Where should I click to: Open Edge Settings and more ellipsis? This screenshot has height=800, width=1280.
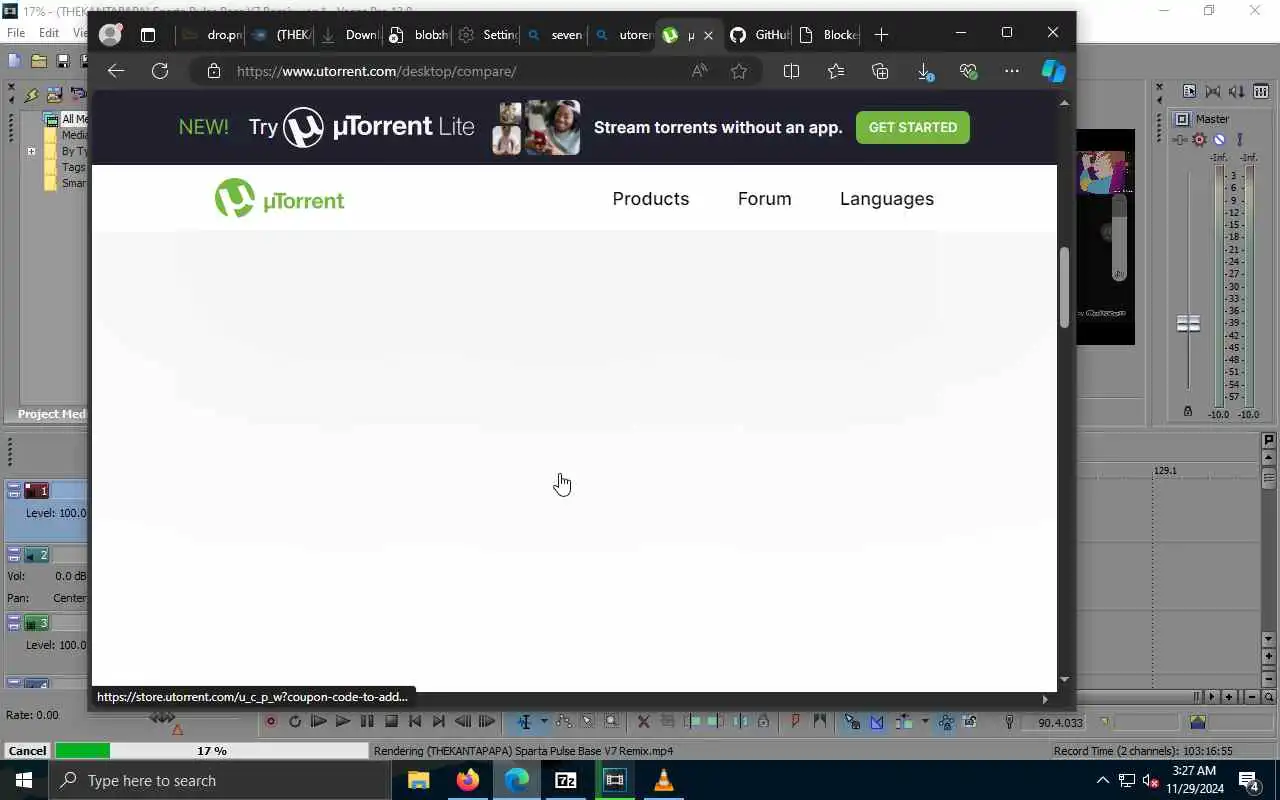(1012, 71)
